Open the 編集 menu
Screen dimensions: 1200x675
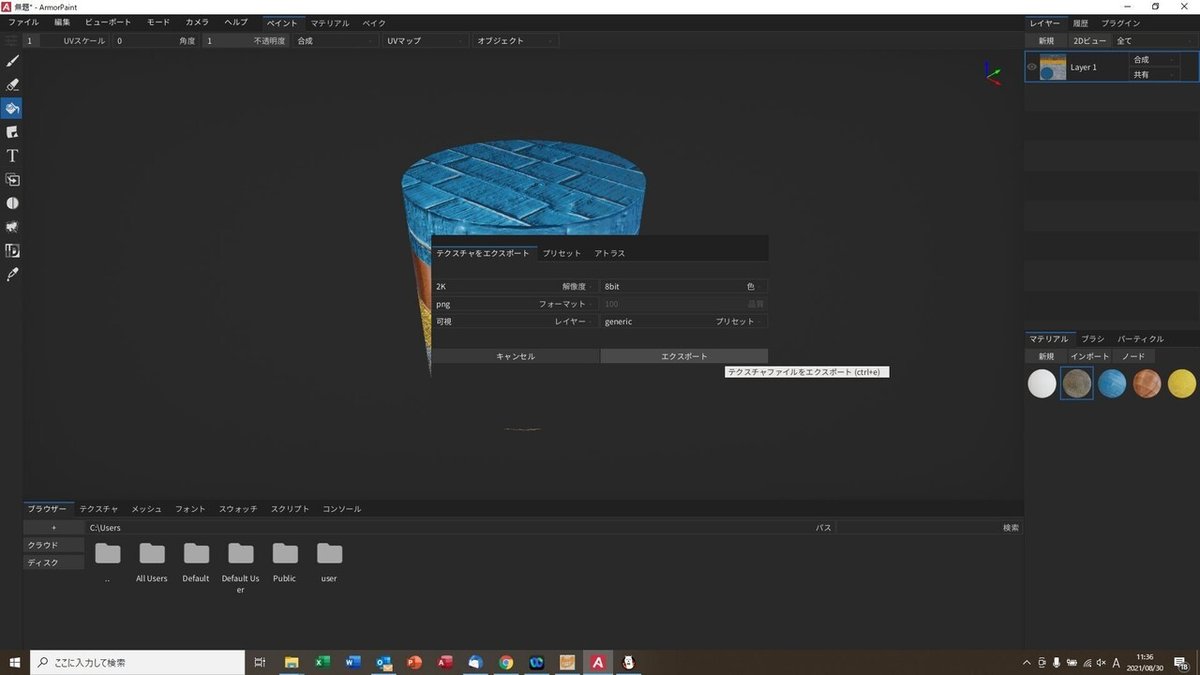pyautogui.click(x=62, y=22)
